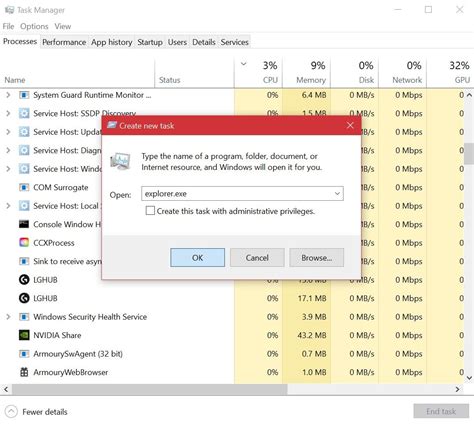Open the File menu
Screen dimensions: 474x427
[8, 26]
